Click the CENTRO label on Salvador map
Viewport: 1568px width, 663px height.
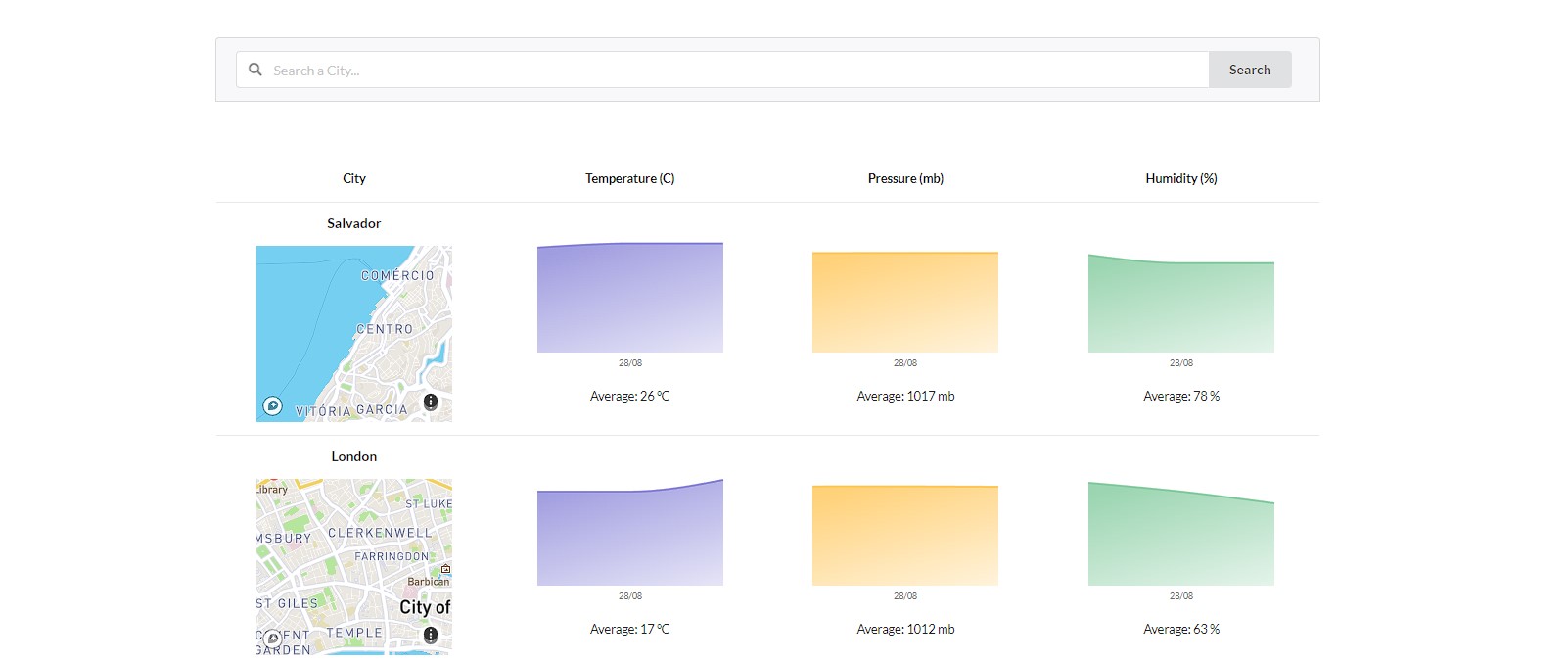385,329
